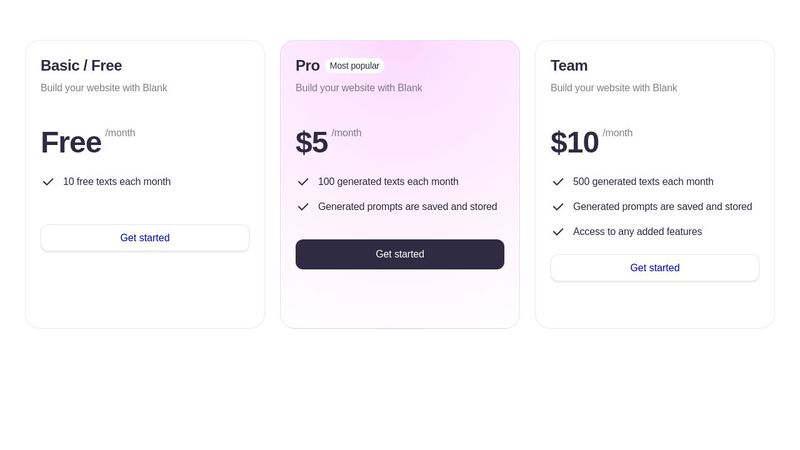Click checkmark beside 100 generated texts
The image size is (800, 450).
pos(303,182)
